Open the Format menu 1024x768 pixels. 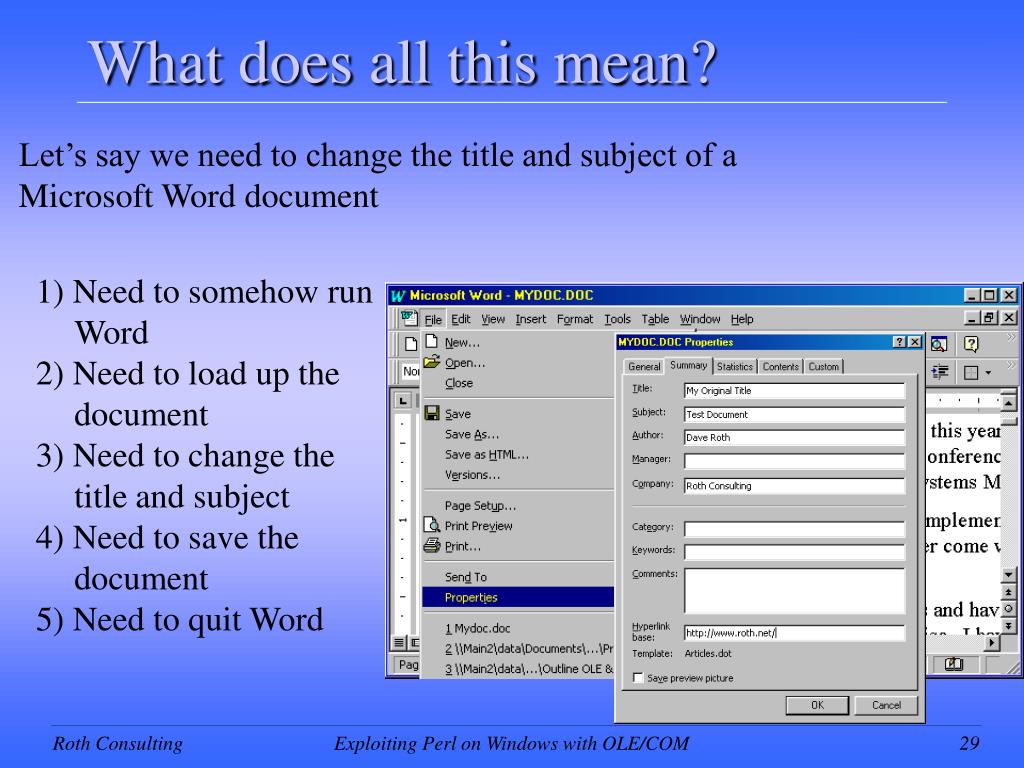575,319
